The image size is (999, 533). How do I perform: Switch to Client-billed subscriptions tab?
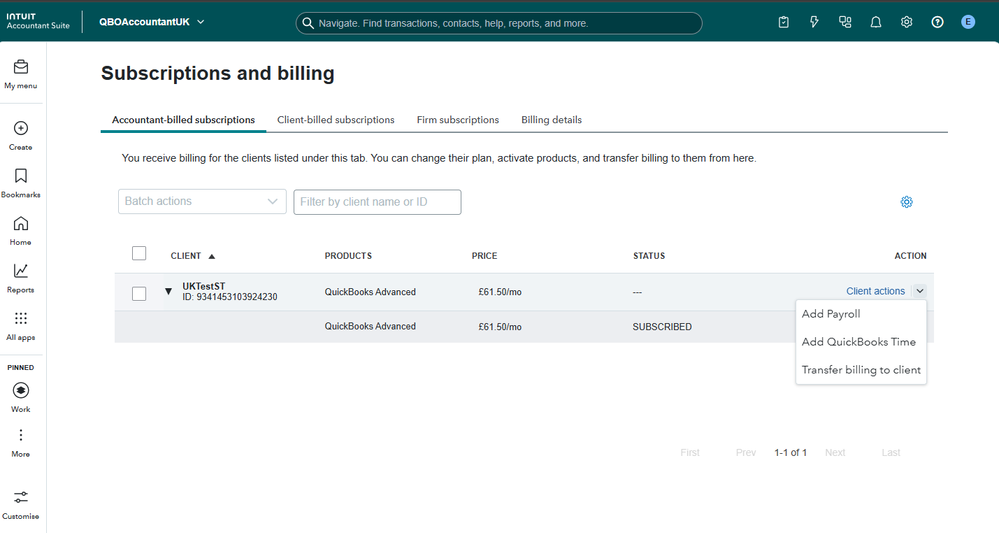336,120
